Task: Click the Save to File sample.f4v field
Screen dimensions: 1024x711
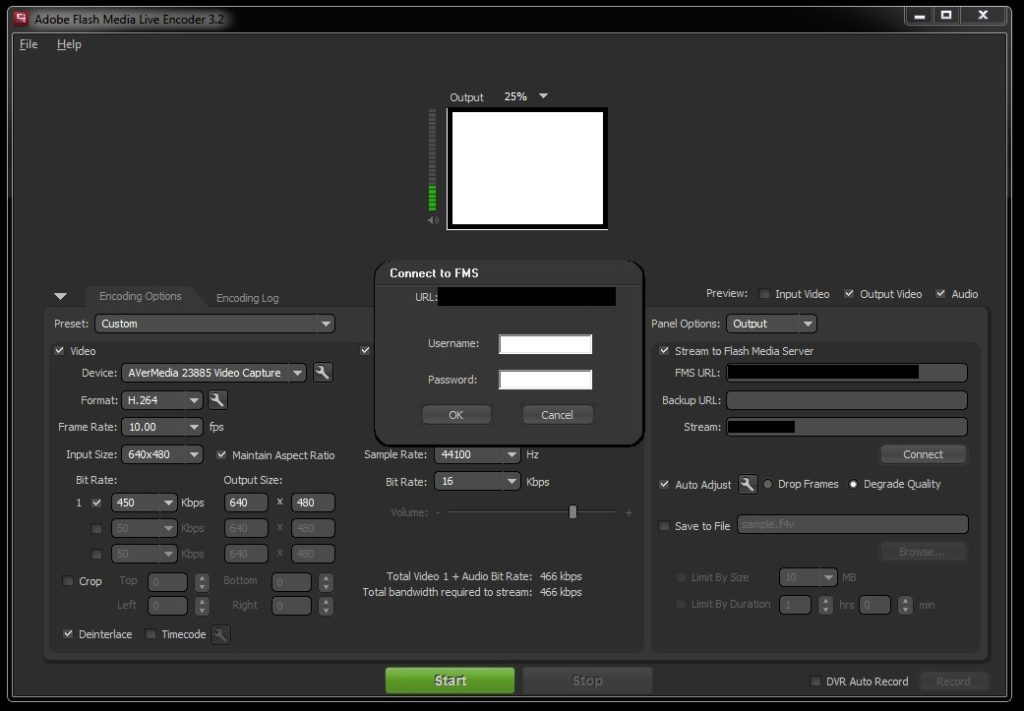Action: [x=853, y=524]
